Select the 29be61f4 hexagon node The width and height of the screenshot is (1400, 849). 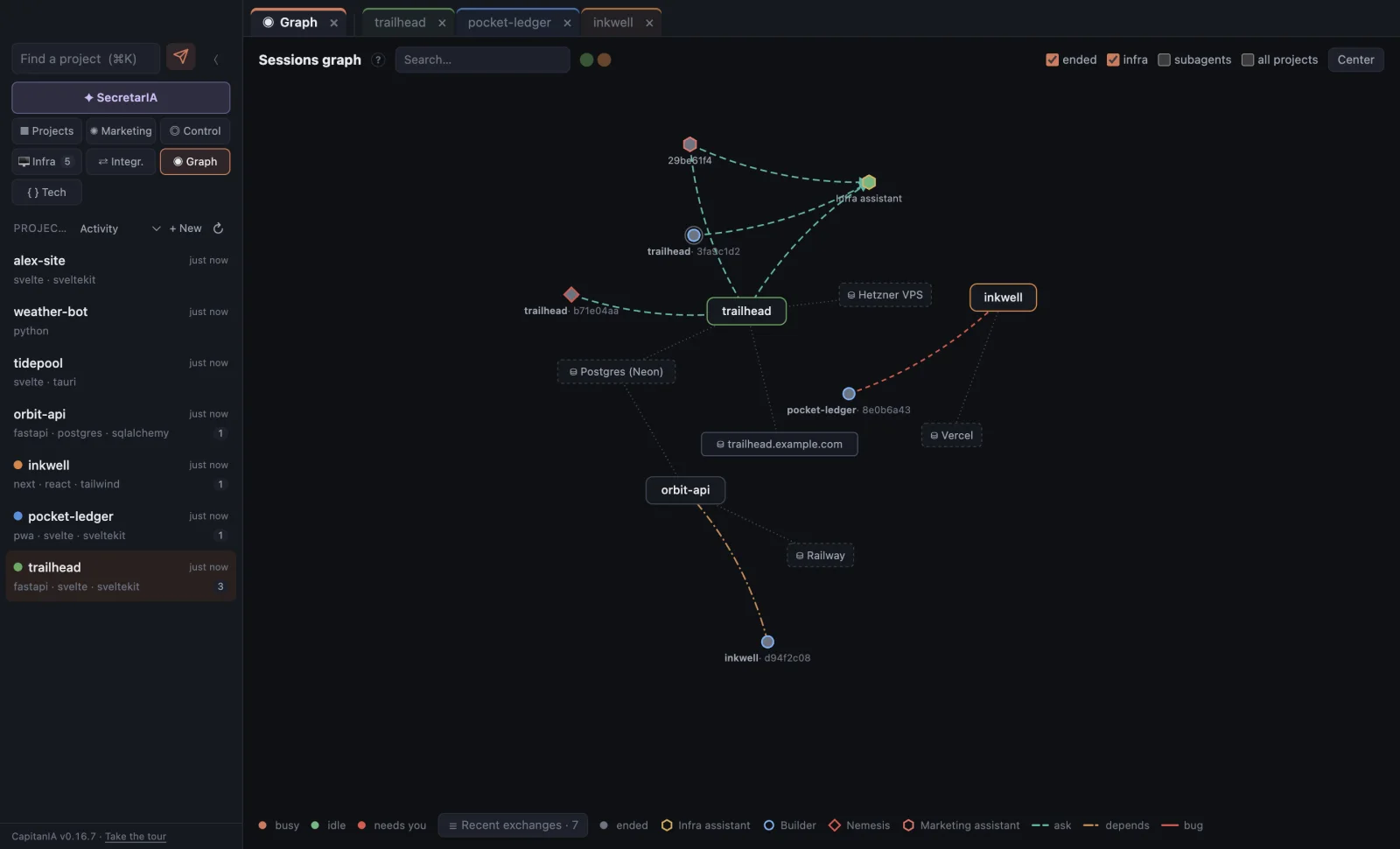[x=689, y=144]
